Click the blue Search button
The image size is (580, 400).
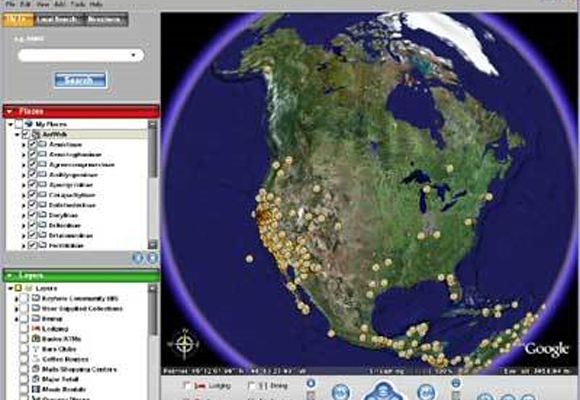tap(80, 80)
